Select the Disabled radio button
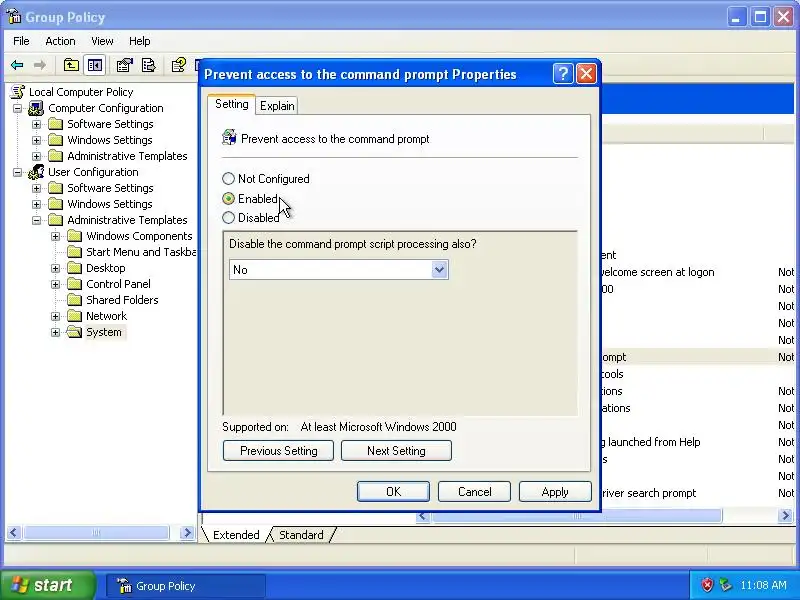800x600 pixels. click(229, 218)
